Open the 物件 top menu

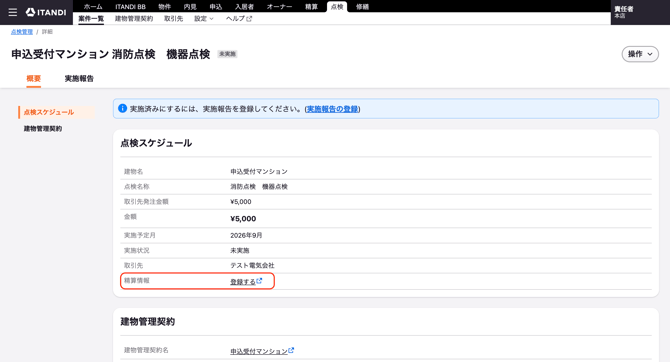point(165,7)
